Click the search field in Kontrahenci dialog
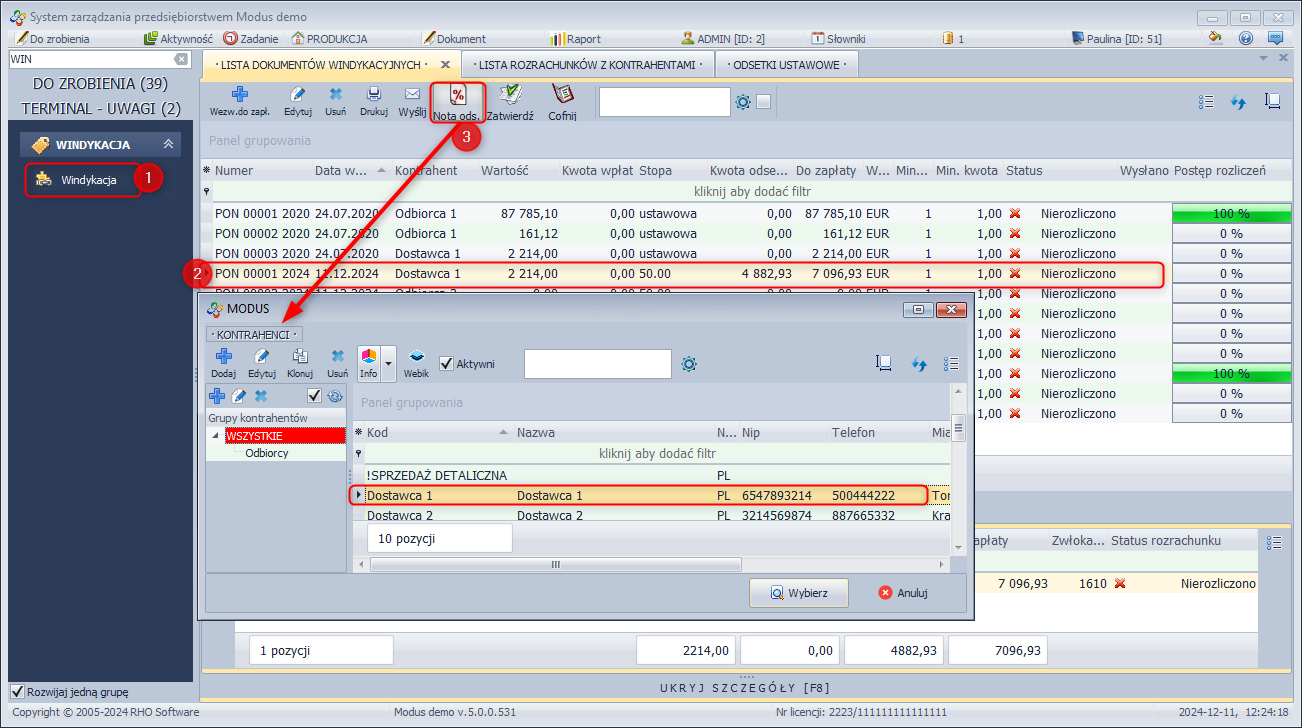Viewport: 1302px width, 728px height. pos(597,364)
